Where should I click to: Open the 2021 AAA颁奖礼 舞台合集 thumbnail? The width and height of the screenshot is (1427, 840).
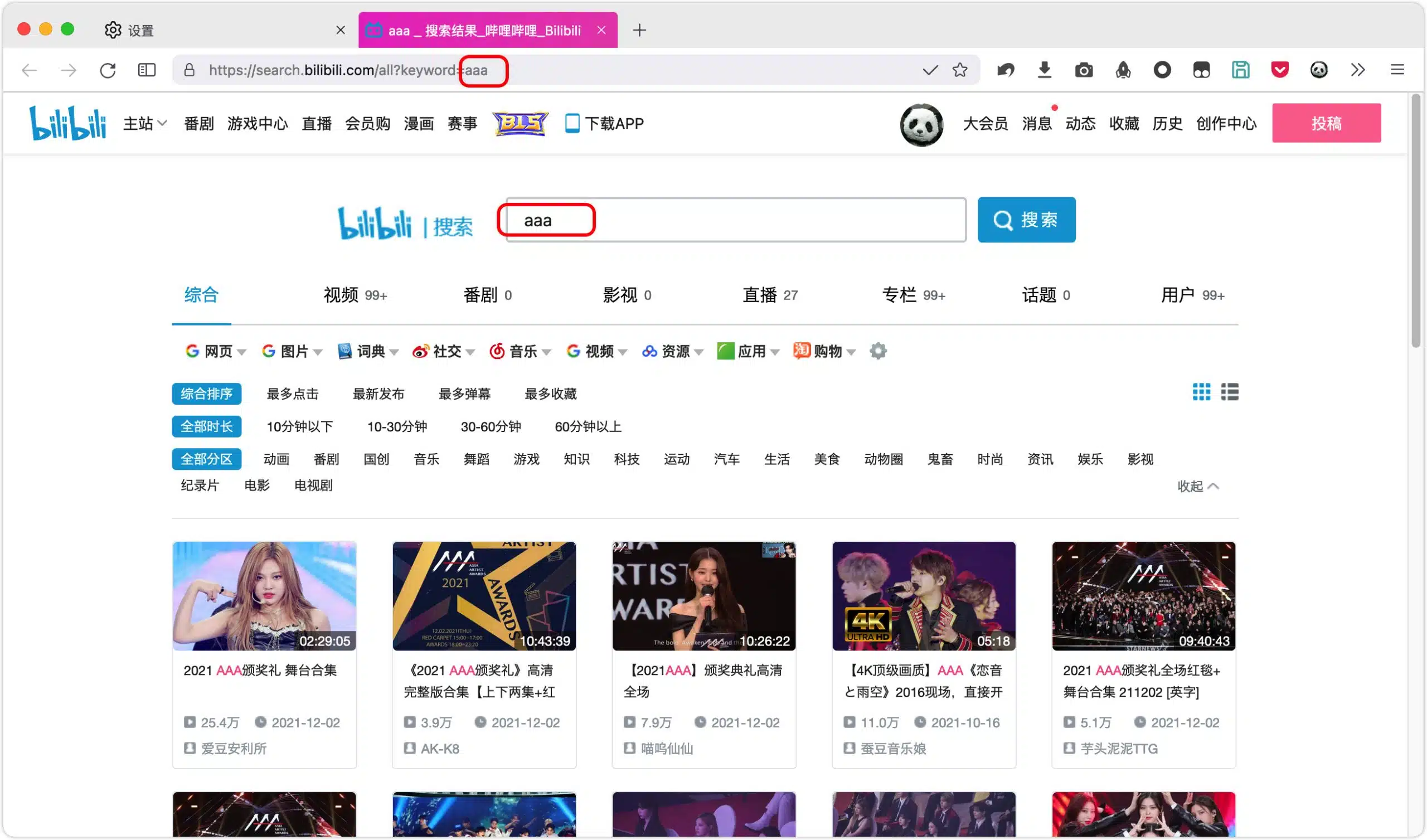(264, 596)
